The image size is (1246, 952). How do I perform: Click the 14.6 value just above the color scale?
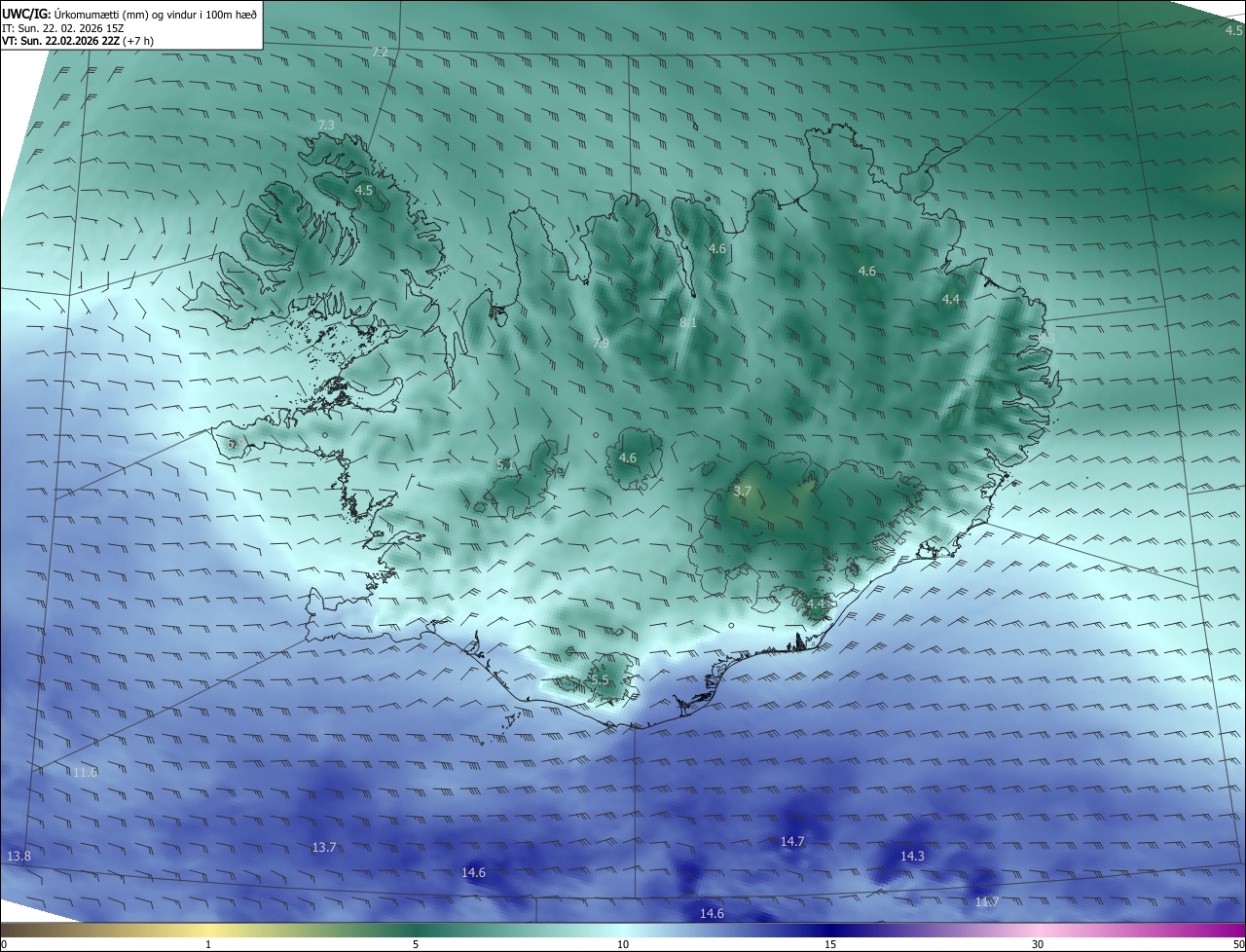point(712,913)
